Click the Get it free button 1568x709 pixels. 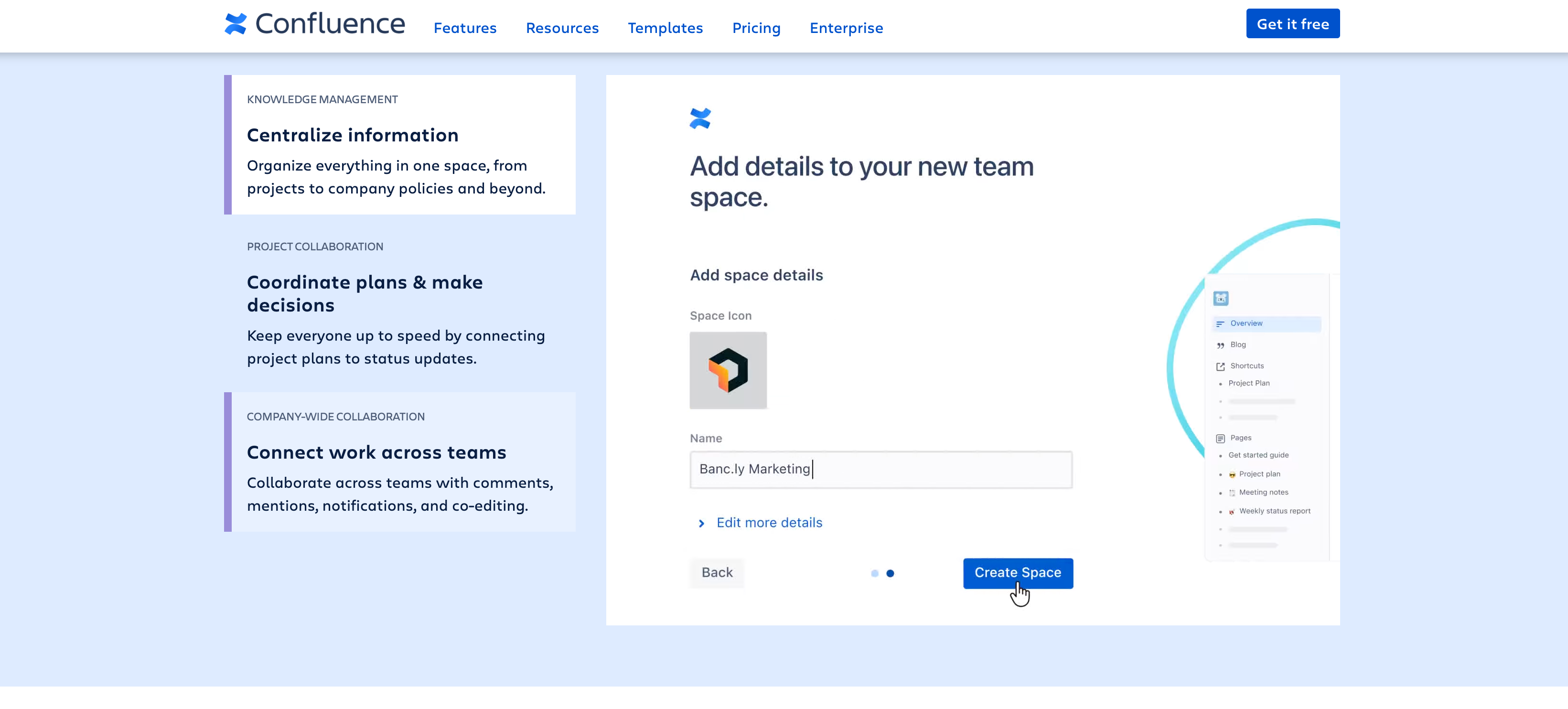(x=1292, y=24)
